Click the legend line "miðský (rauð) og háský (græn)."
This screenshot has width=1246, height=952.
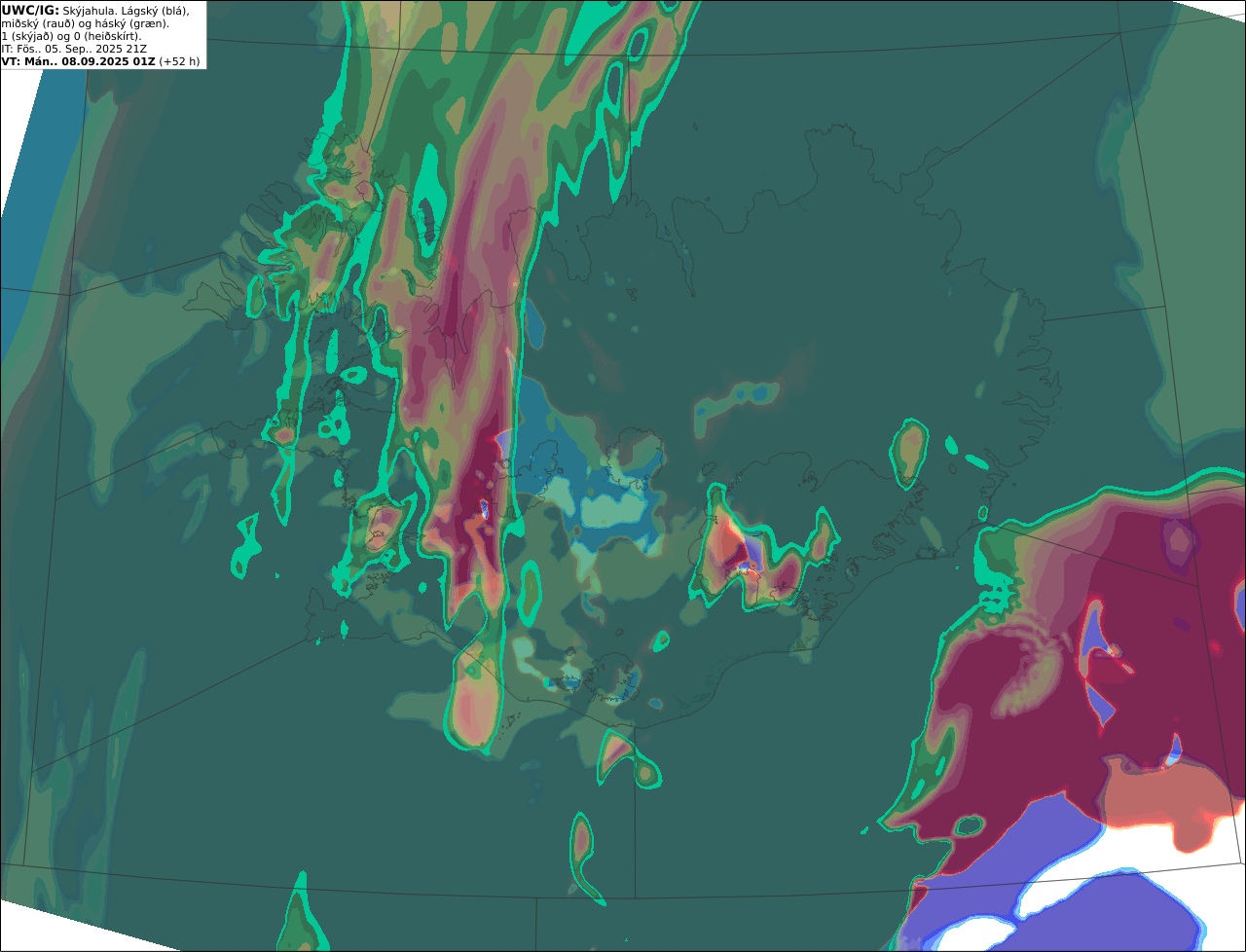(x=85, y=23)
